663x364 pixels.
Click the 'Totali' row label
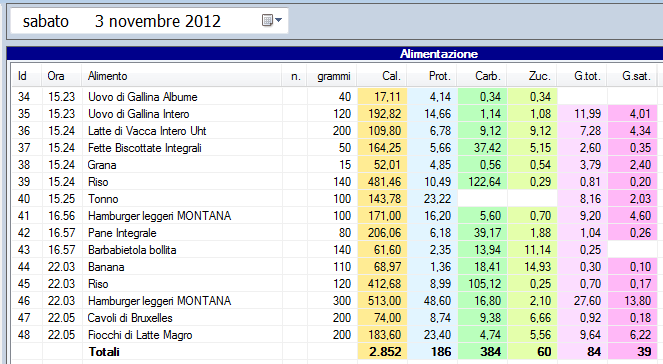click(x=104, y=352)
